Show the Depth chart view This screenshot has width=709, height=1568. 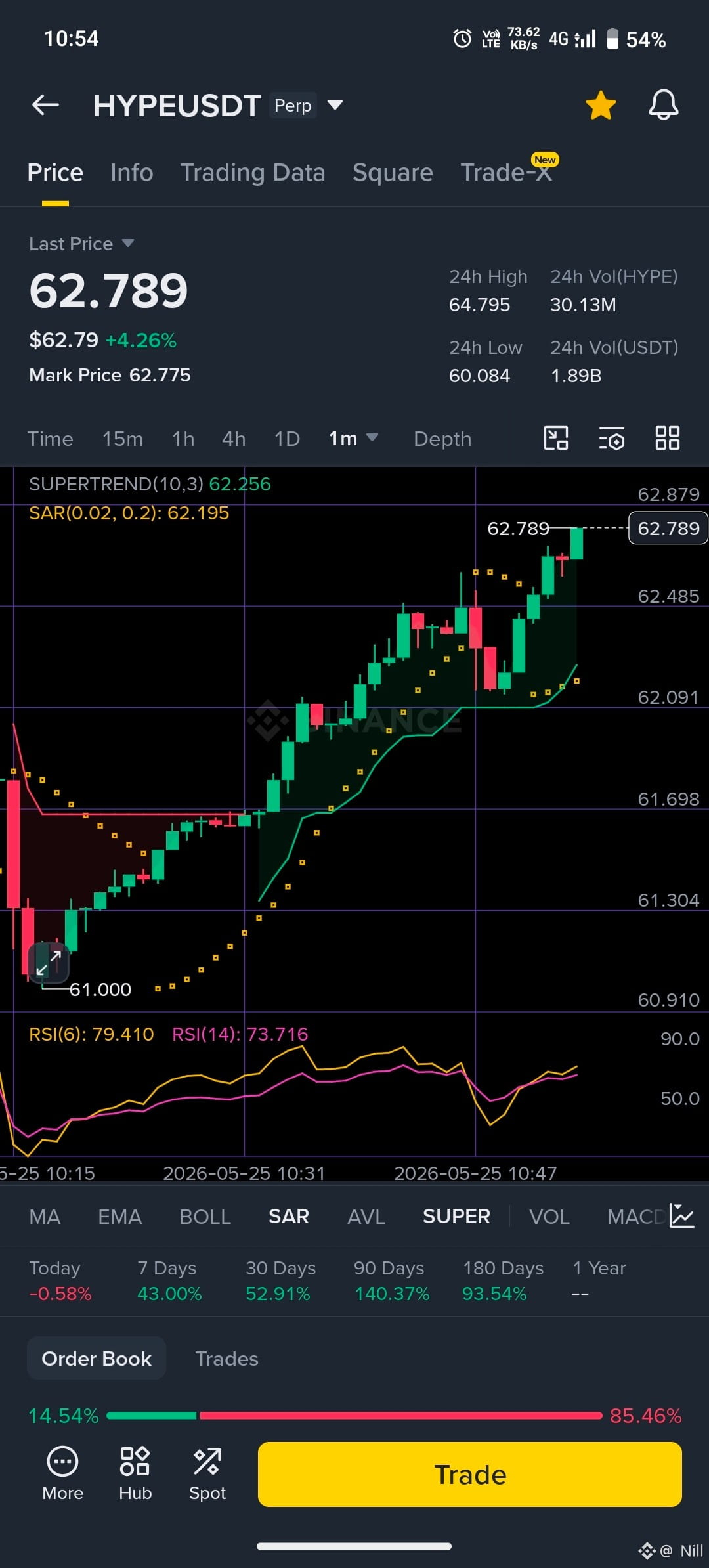442,439
